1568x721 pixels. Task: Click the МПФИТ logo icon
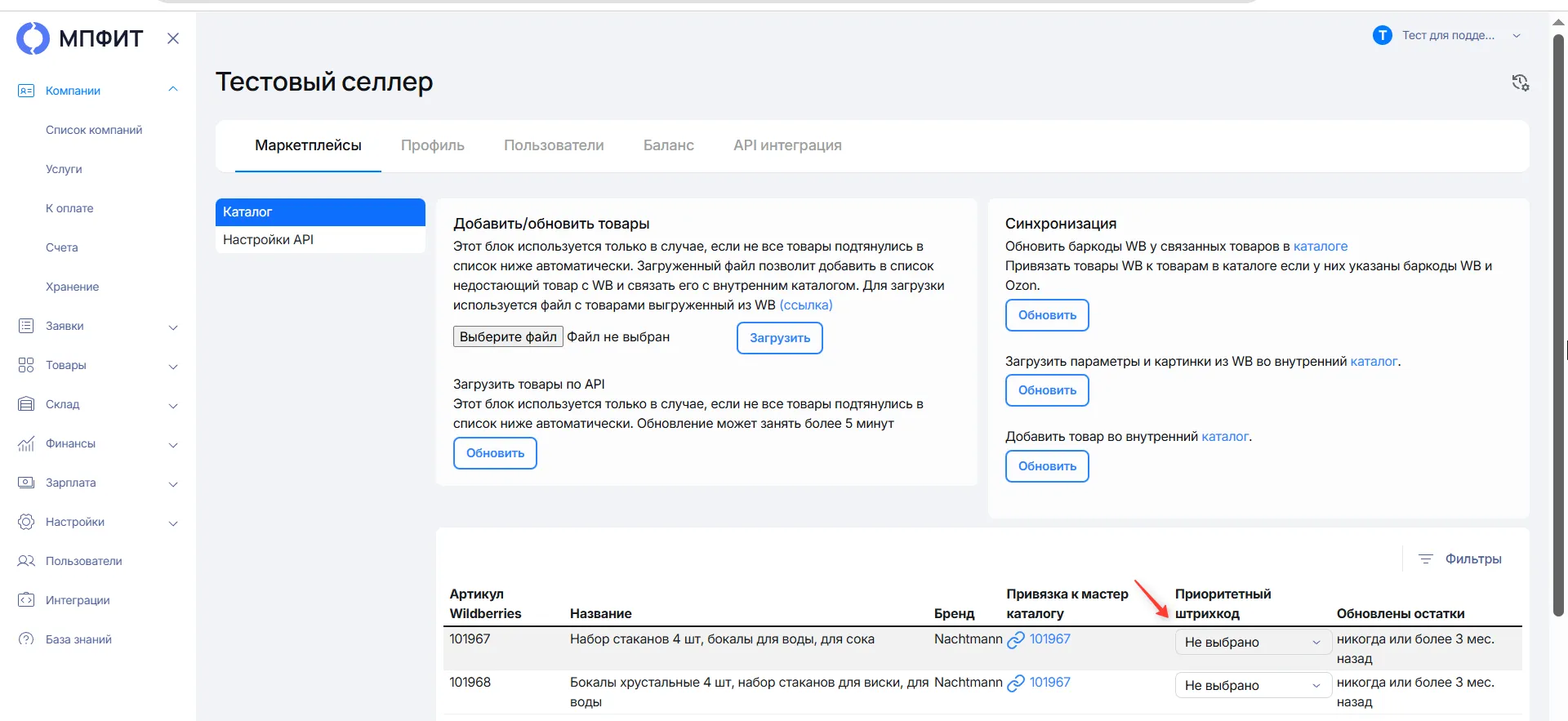pos(33,38)
